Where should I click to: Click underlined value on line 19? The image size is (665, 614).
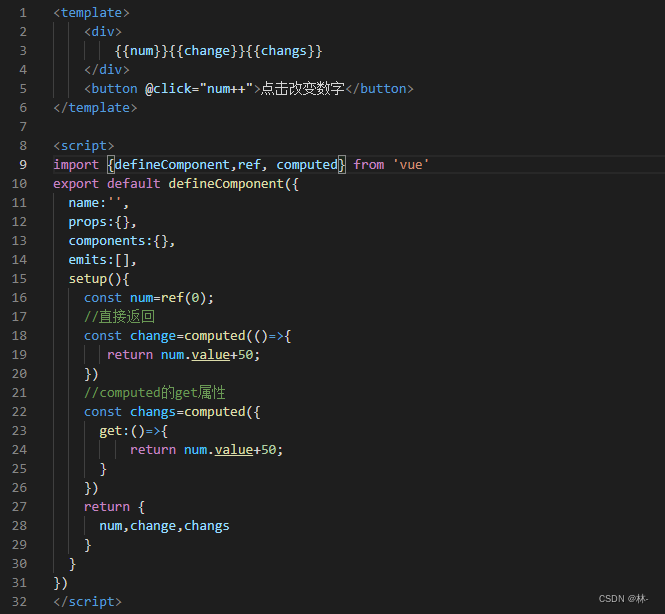[x=211, y=355]
